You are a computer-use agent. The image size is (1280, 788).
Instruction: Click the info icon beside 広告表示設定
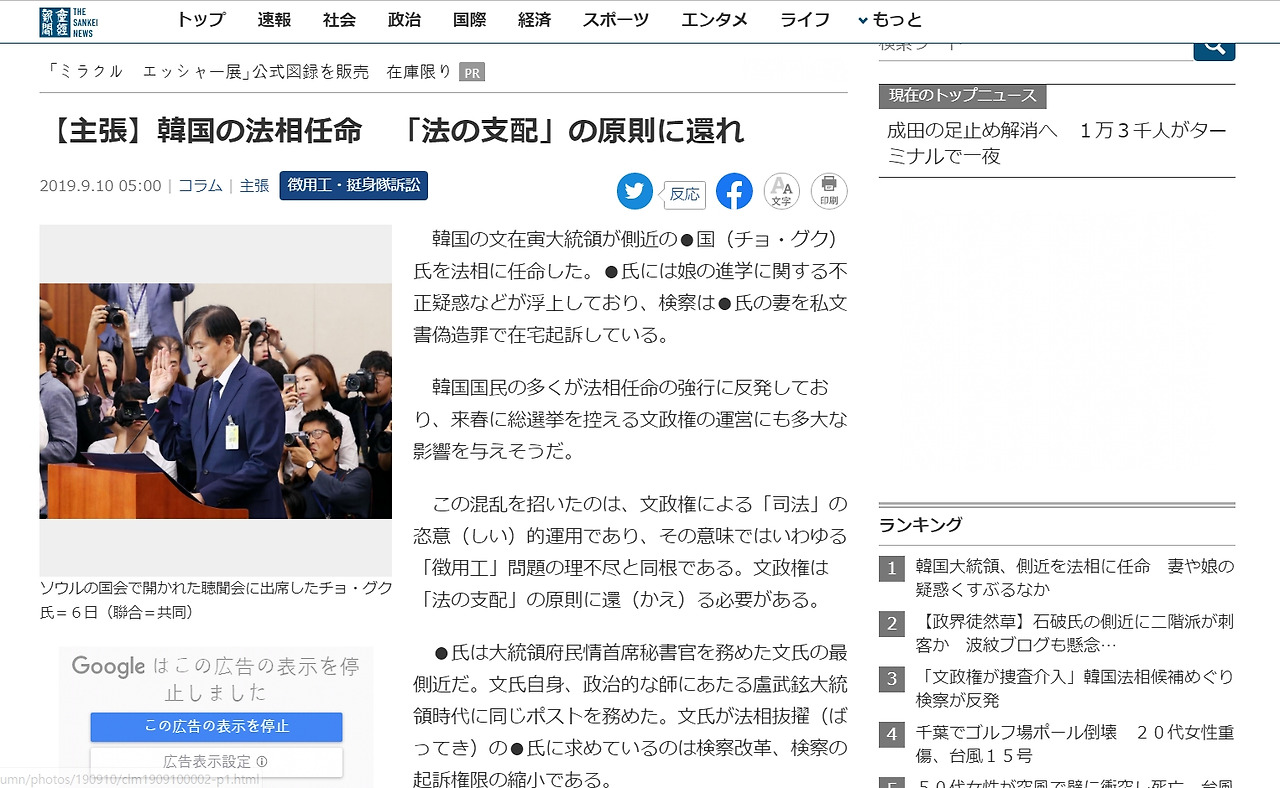click(262, 762)
